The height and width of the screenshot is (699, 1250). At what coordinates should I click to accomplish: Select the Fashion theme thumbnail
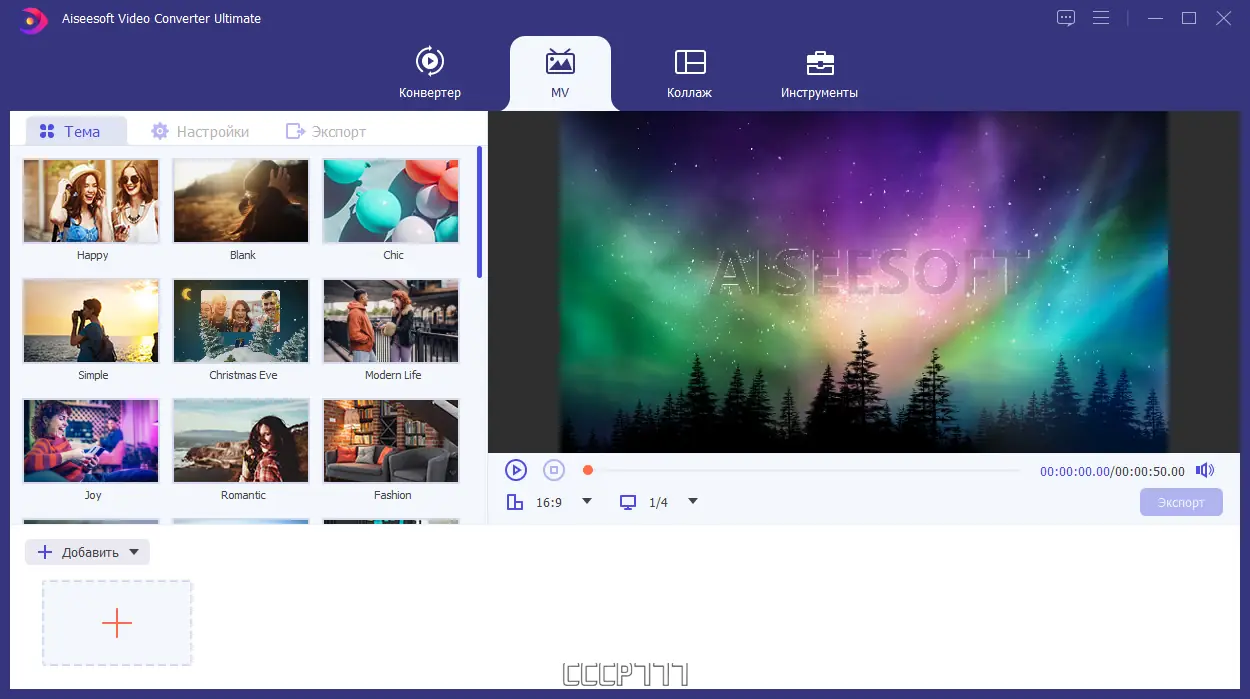coord(391,441)
